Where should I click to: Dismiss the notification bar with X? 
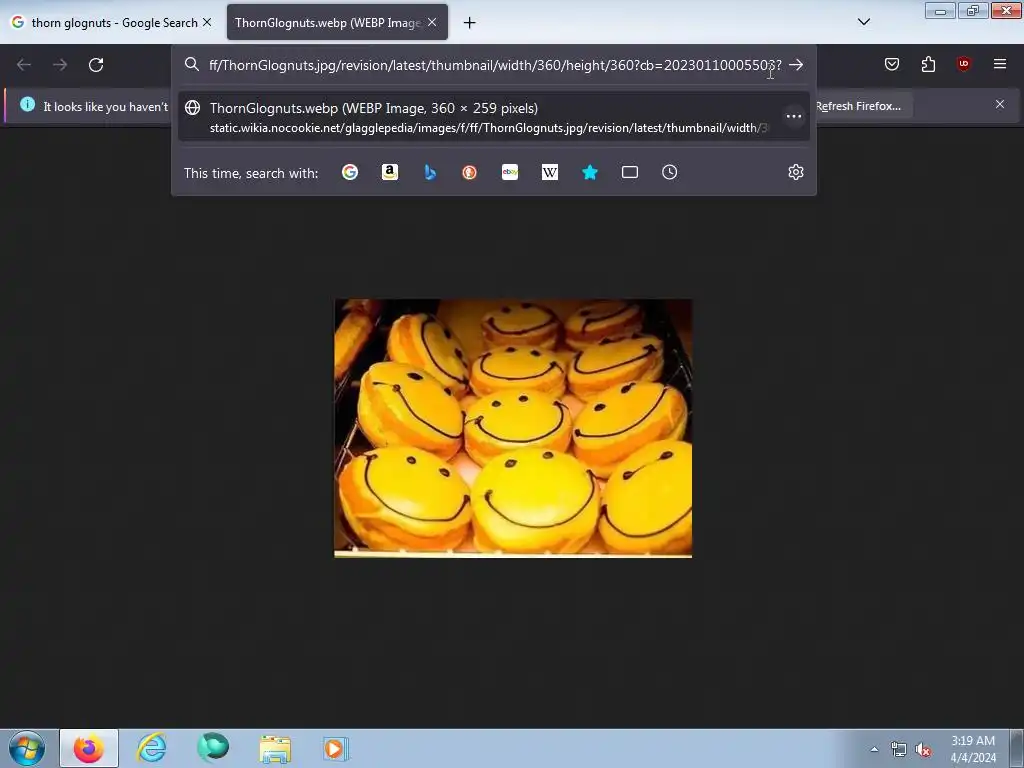(x=999, y=104)
